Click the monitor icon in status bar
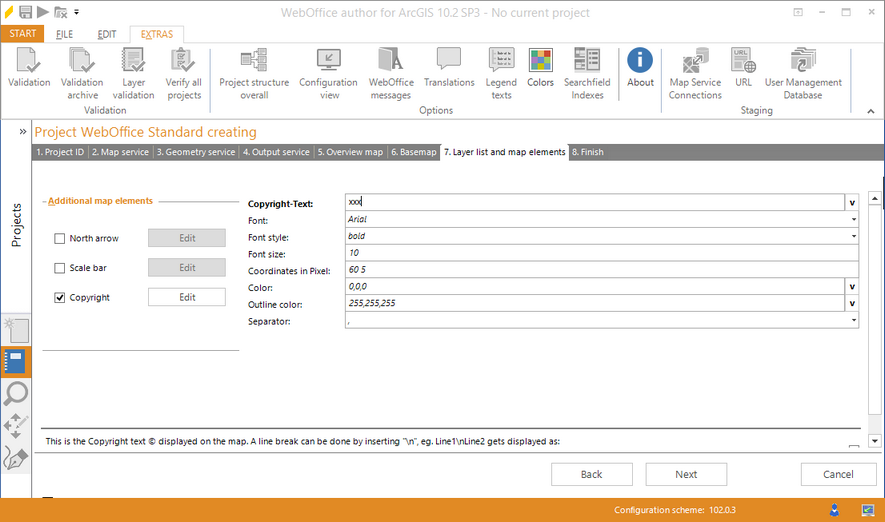Image resolution: width=885 pixels, height=522 pixels. (868, 510)
